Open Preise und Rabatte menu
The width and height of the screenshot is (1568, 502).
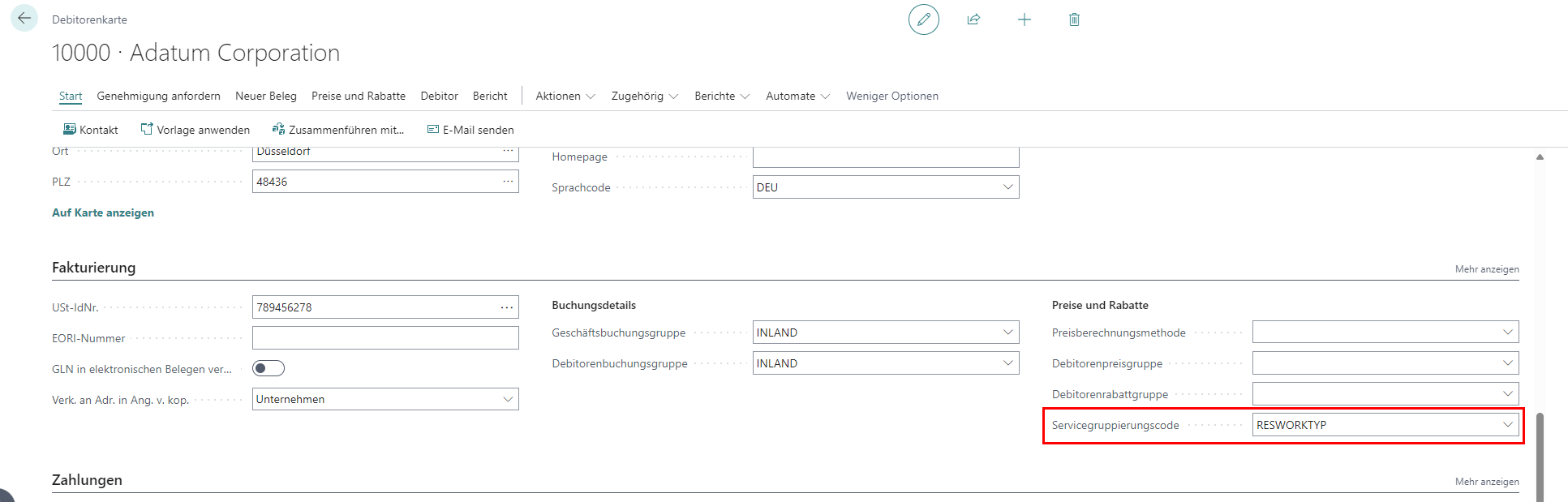[x=359, y=96]
